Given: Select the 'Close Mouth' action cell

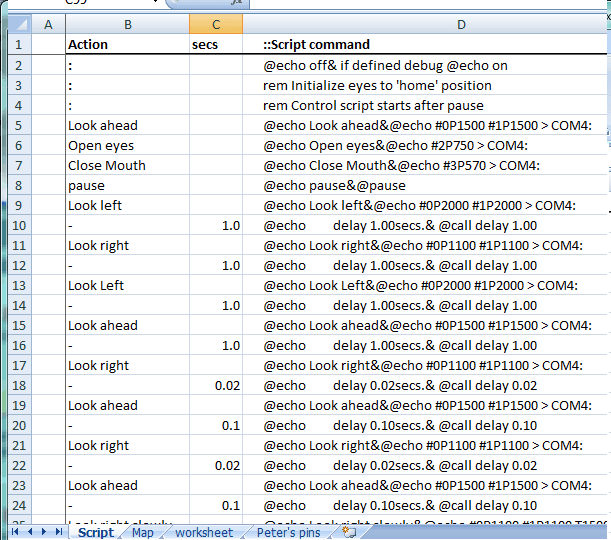Looking at the screenshot, I should click(127, 165).
